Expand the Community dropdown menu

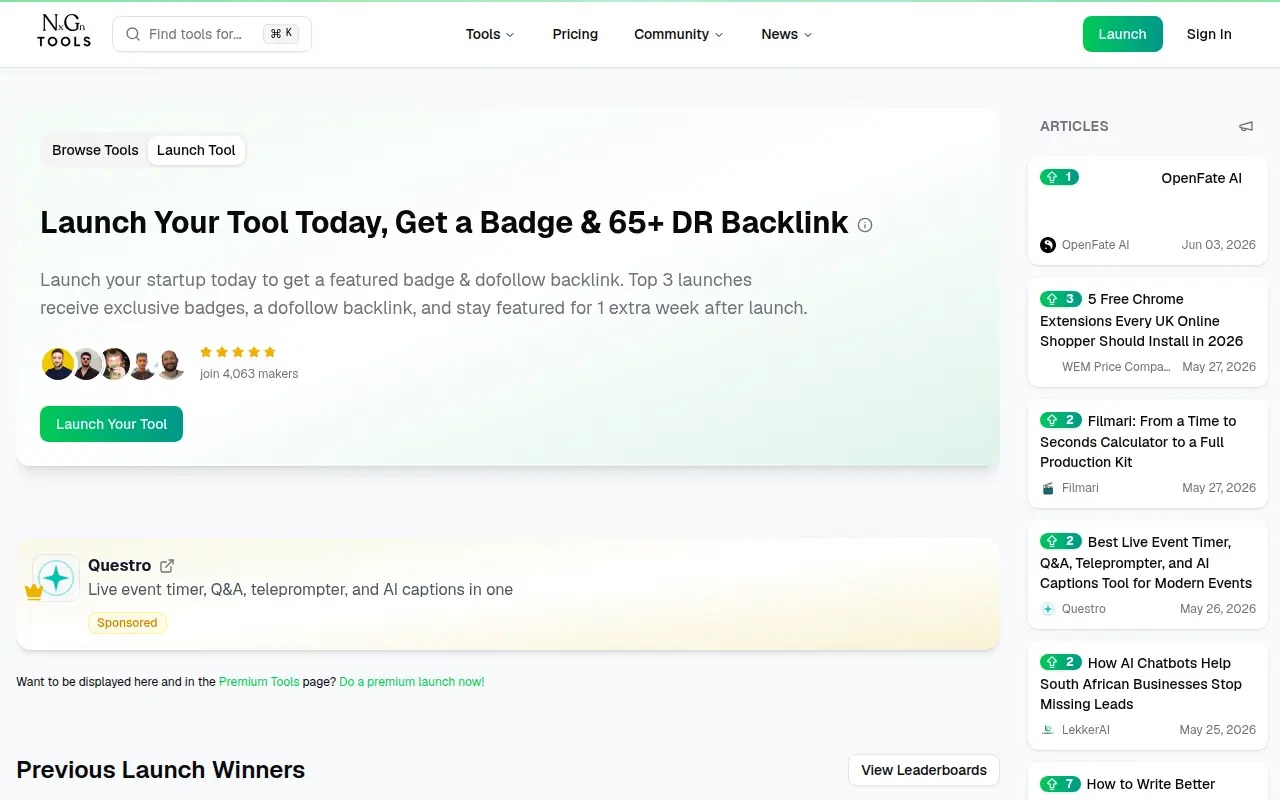(x=678, y=34)
